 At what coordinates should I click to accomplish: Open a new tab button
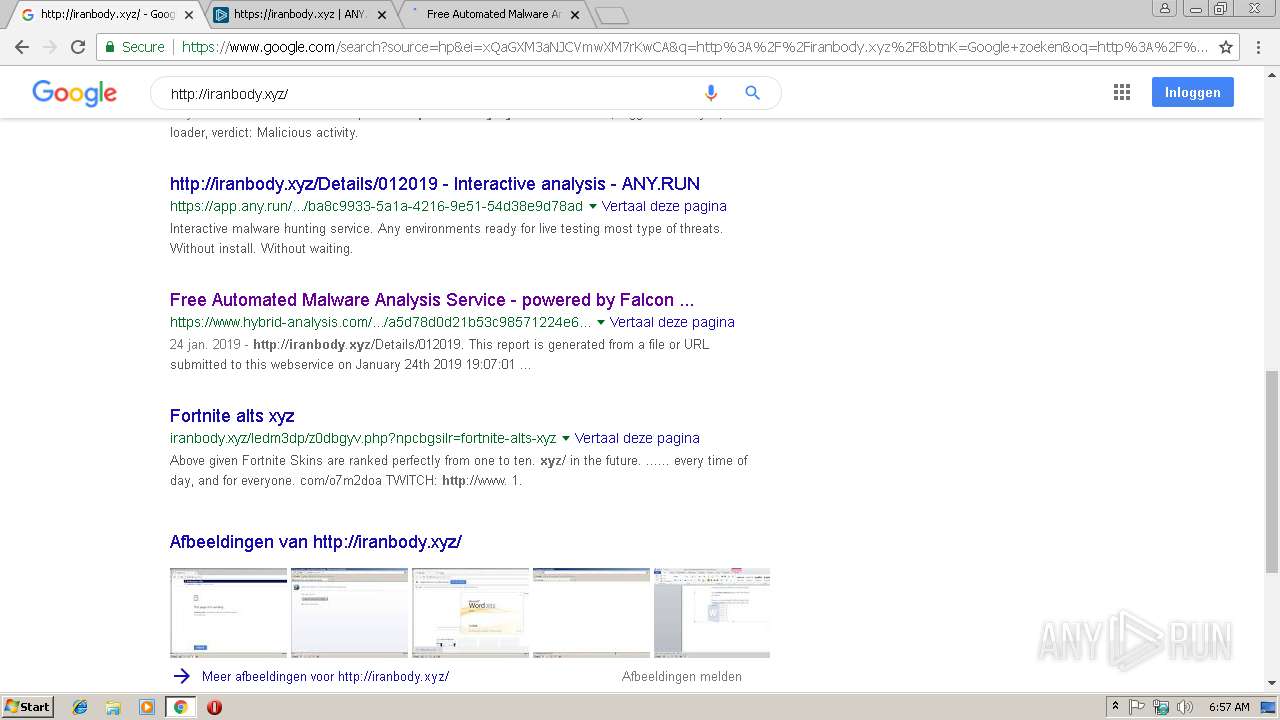tap(611, 15)
